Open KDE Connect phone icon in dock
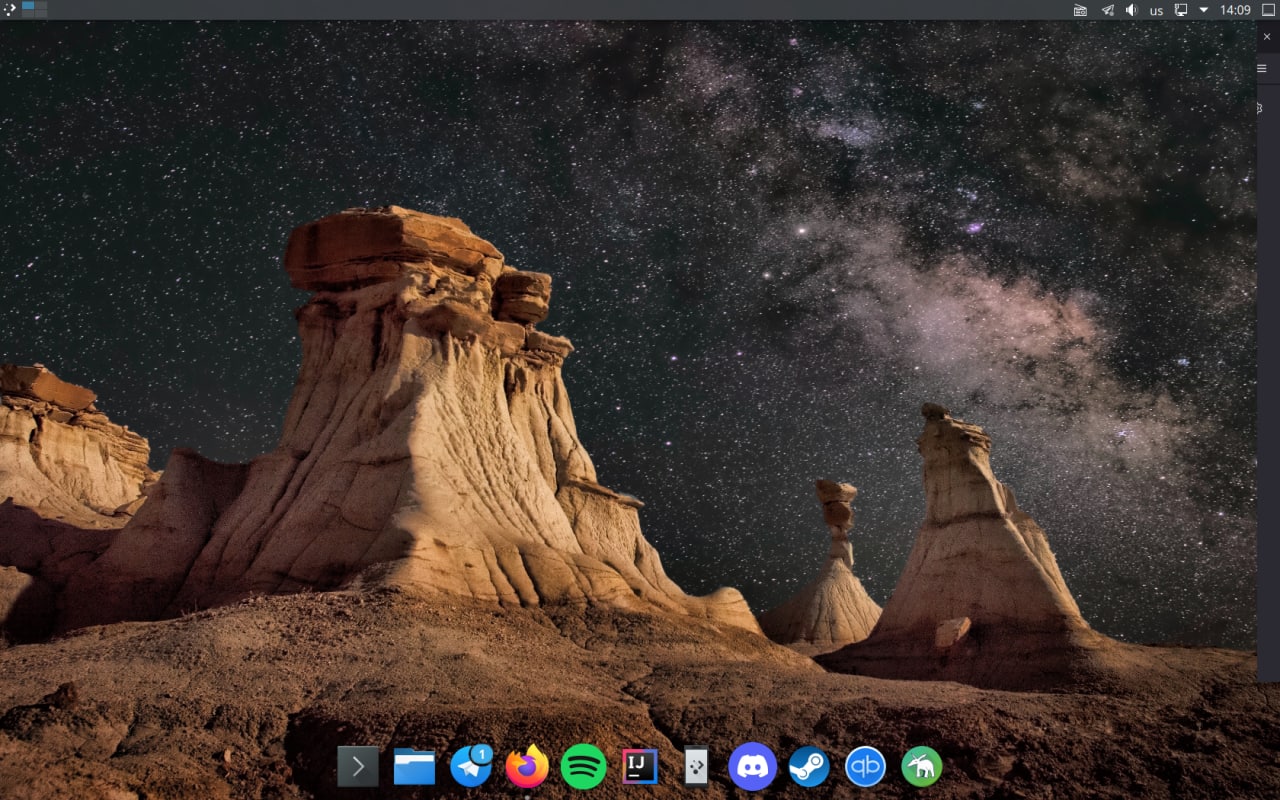This screenshot has width=1280, height=800. 696,767
